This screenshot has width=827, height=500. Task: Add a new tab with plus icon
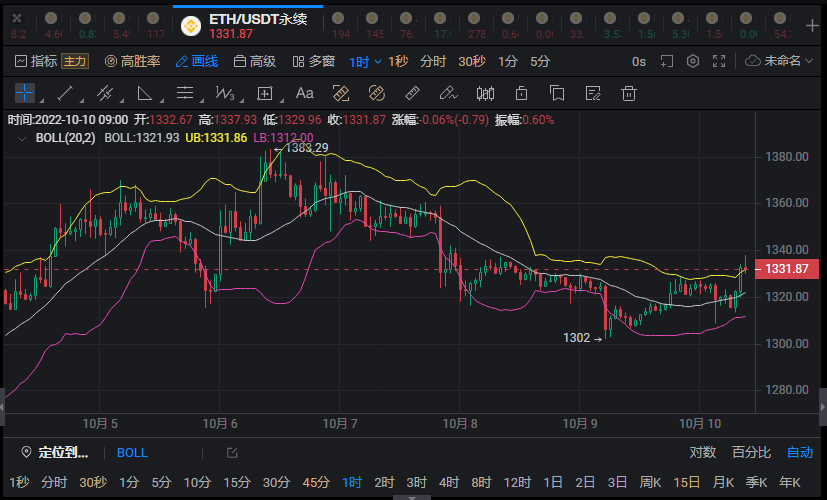click(812, 25)
